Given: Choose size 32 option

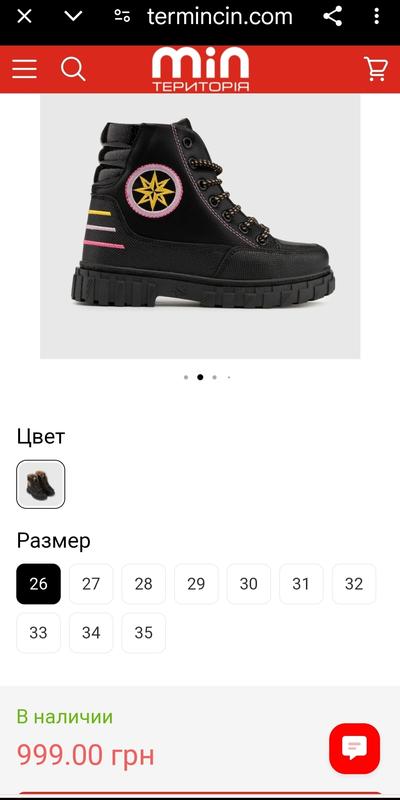Looking at the screenshot, I should 354,584.
